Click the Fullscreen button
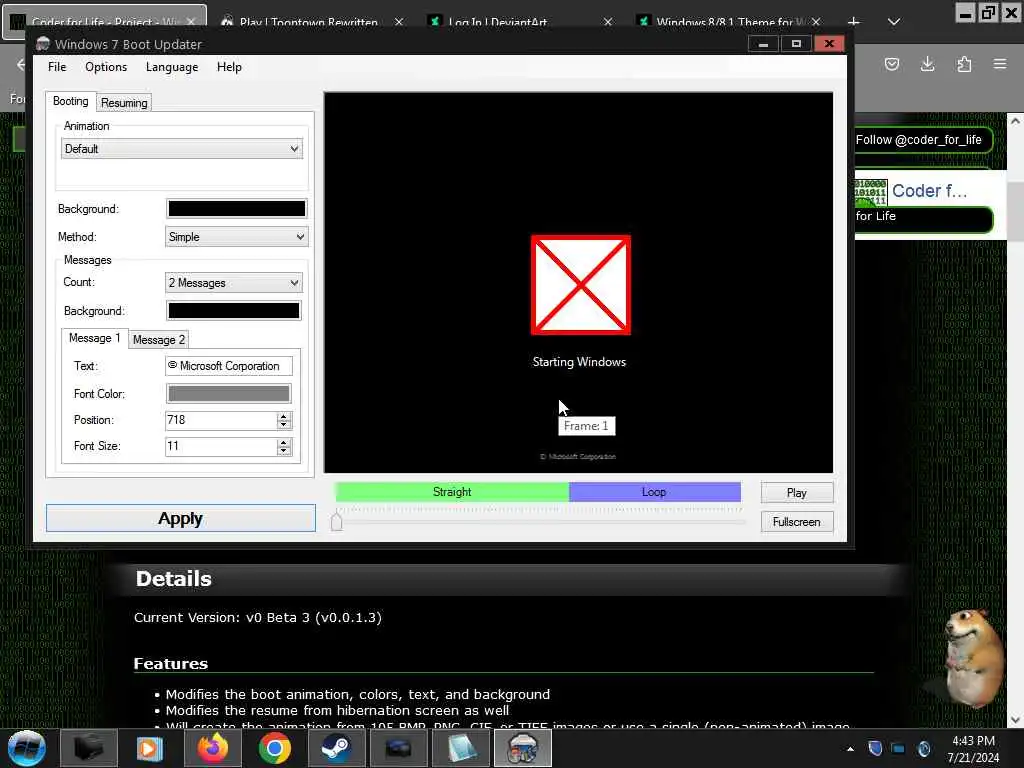1024x768 pixels. coord(797,522)
